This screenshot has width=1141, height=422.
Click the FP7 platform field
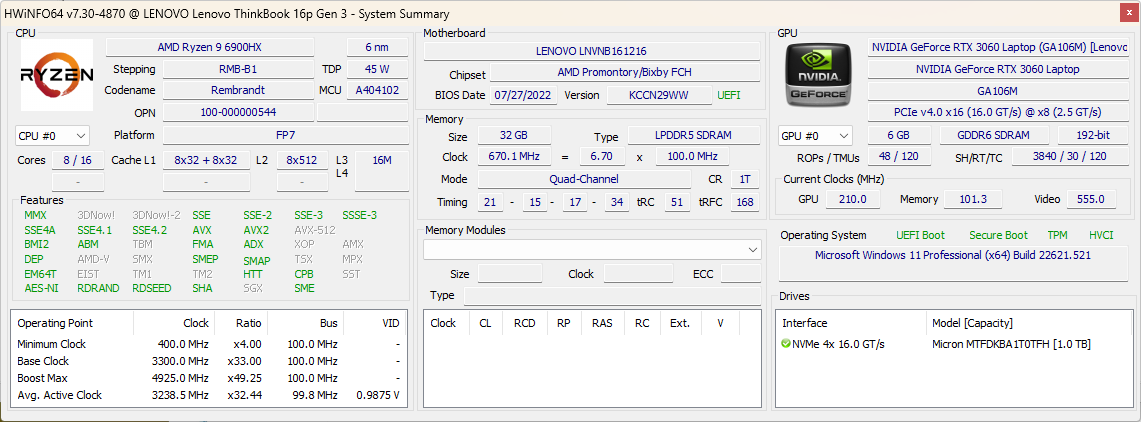285,135
